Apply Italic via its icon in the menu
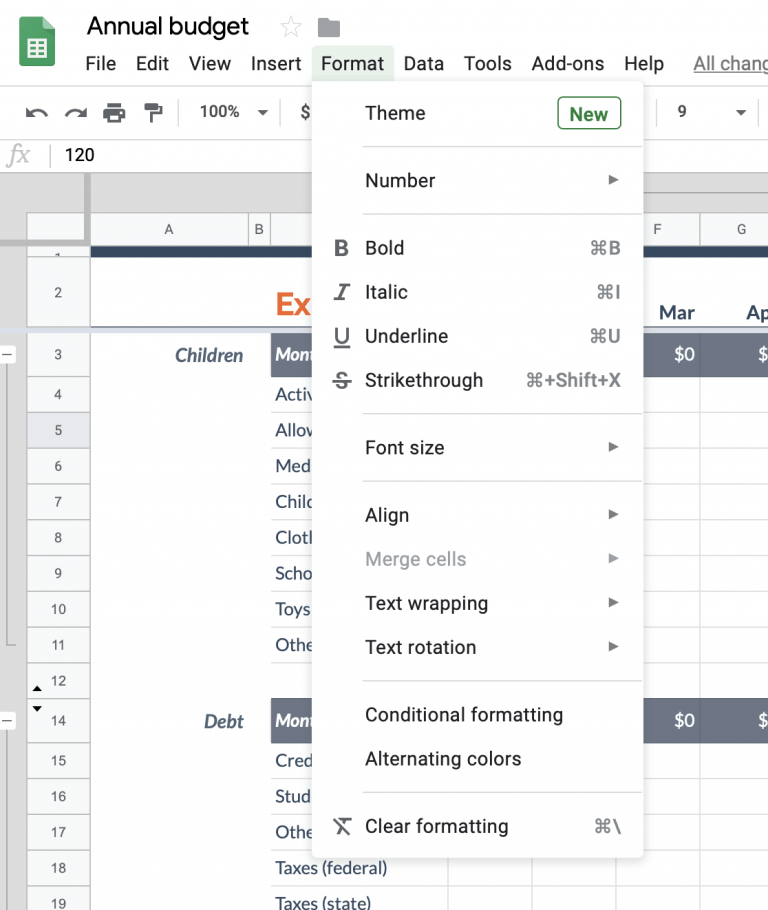The height and width of the screenshot is (910, 768). pyautogui.click(x=343, y=292)
